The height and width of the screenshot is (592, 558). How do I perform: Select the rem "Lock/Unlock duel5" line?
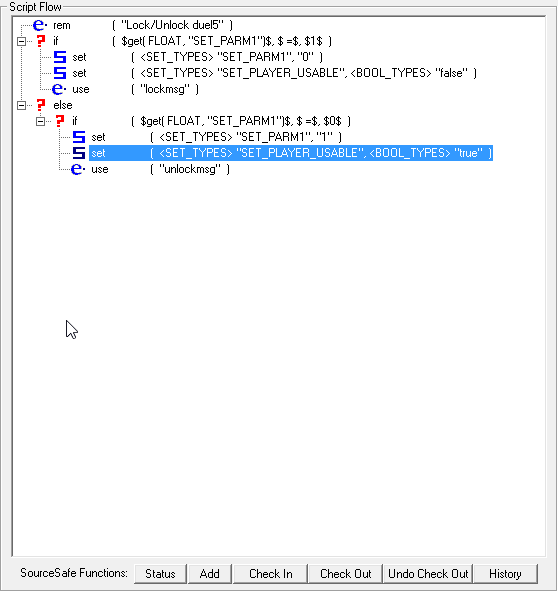(x=143, y=25)
